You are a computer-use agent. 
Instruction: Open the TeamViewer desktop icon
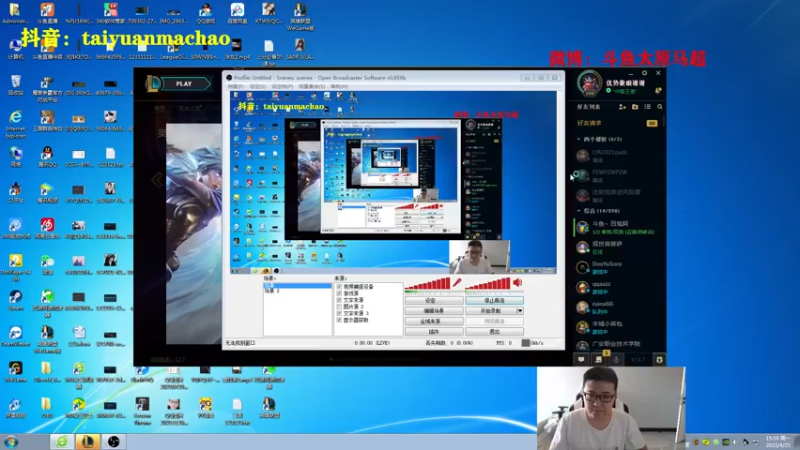[15, 336]
